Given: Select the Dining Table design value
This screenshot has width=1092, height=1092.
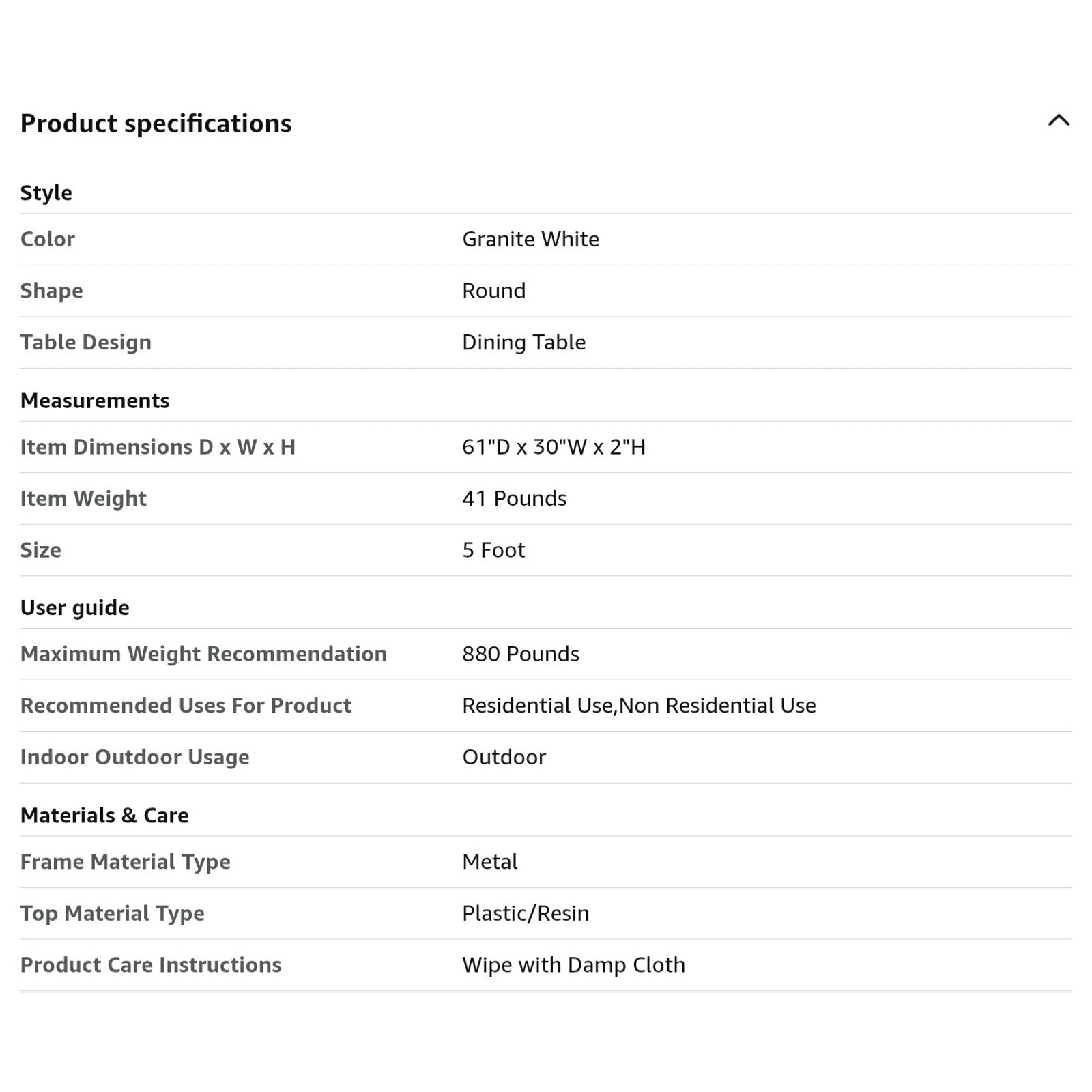Looking at the screenshot, I should 523,342.
